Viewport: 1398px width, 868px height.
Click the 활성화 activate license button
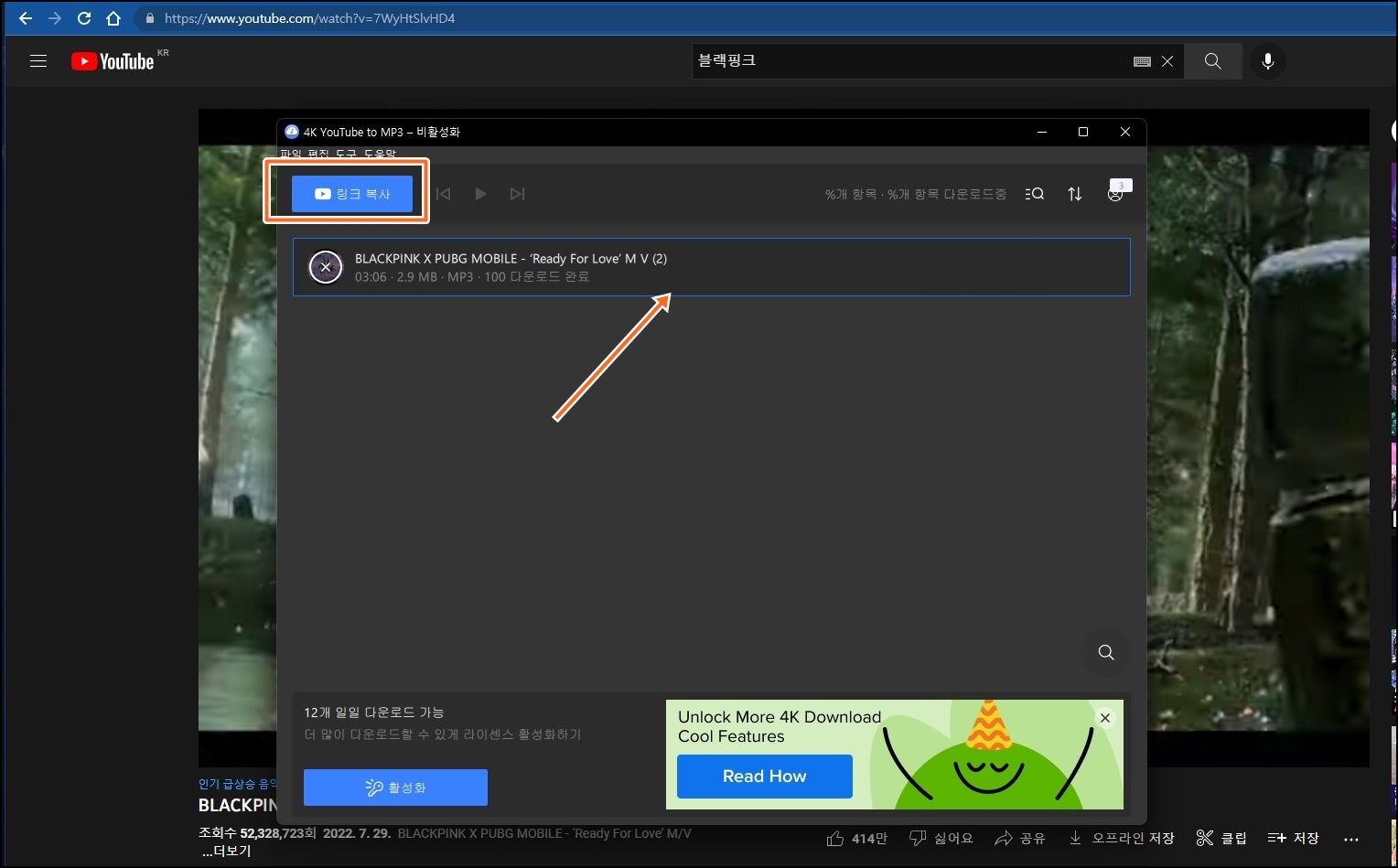(395, 788)
